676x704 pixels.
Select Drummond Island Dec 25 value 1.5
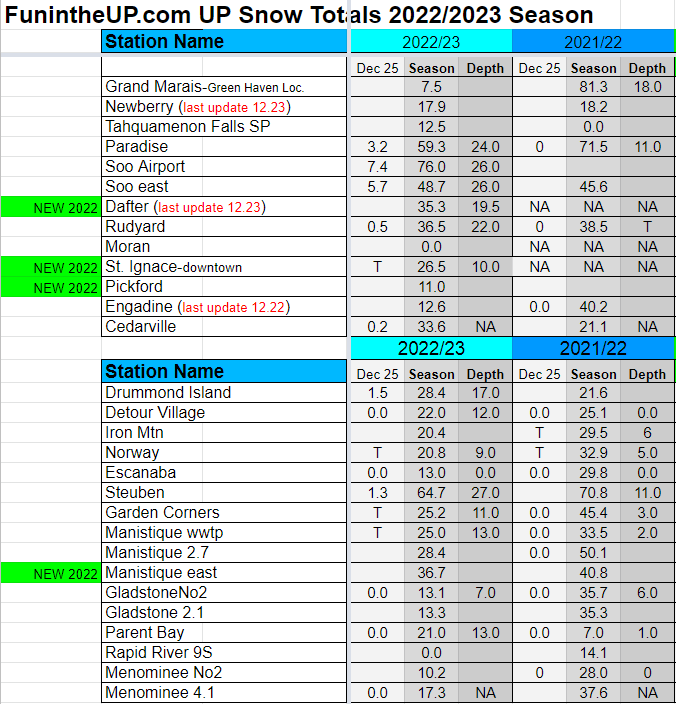pyautogui.click(x=378, y=392)
